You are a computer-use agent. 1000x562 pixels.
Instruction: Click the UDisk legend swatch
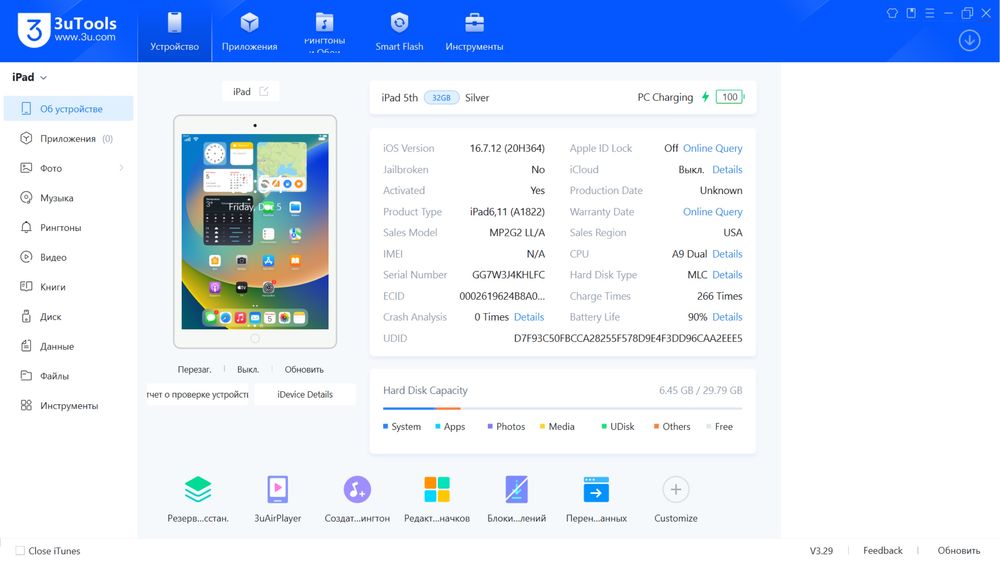(x=604, y=426)
